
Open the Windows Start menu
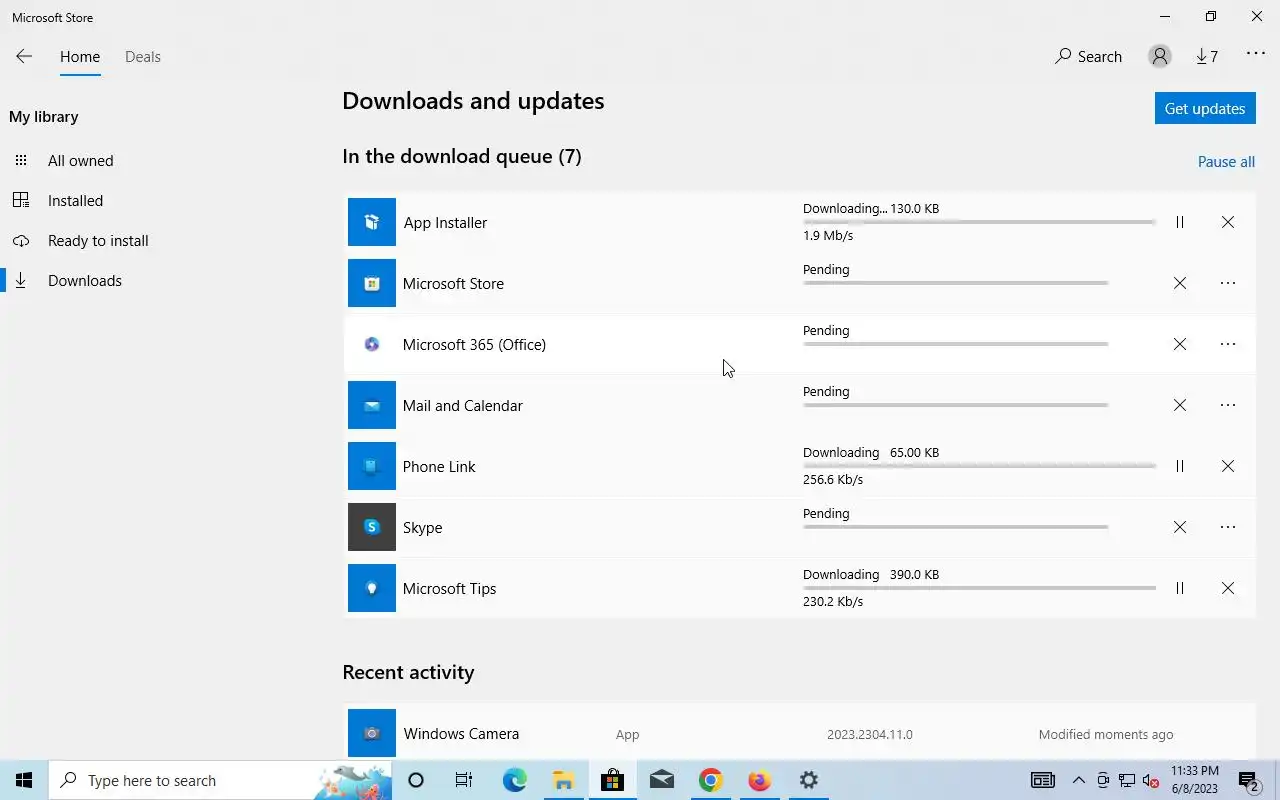click(x=24, y=780)
